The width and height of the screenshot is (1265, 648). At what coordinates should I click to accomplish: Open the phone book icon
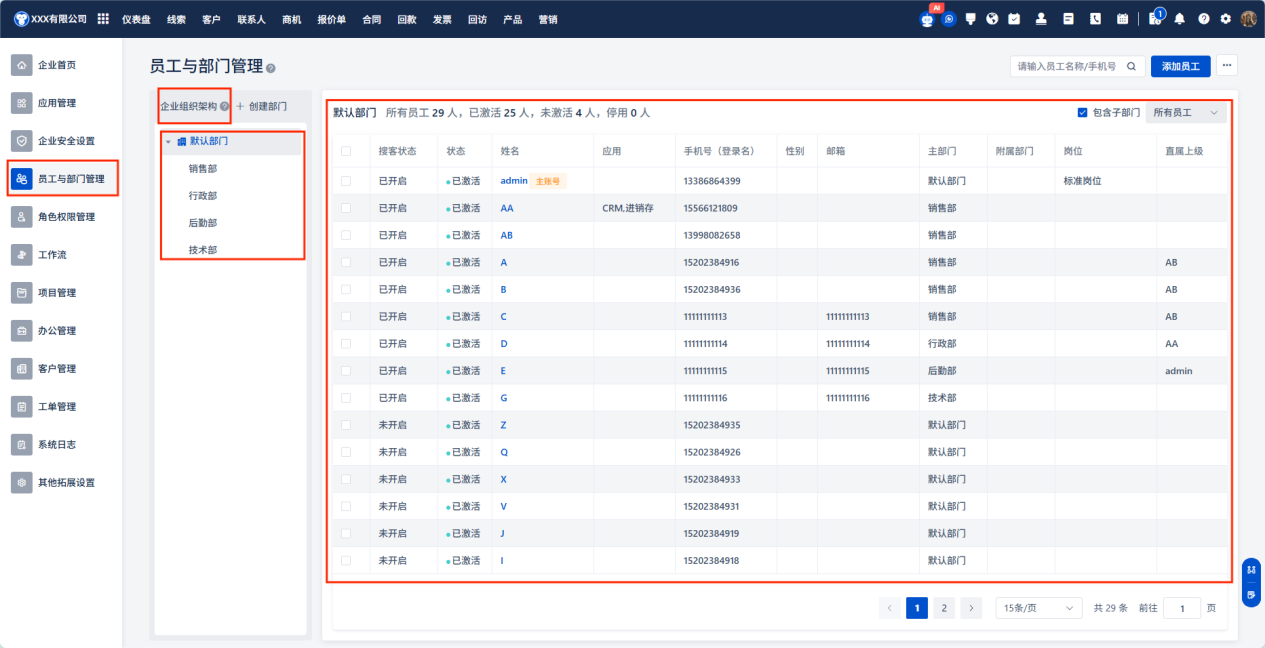pyautogui.click(x=1095, y=19)
